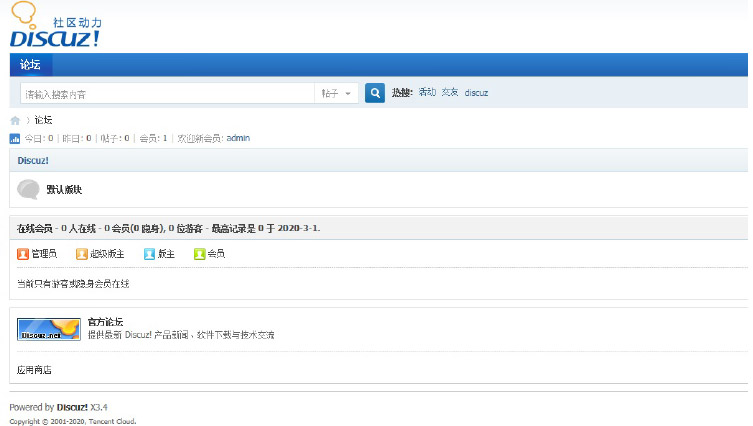Click the 默认版块 speech bubble icon
The image size is (753, 426).
(29, 189)
